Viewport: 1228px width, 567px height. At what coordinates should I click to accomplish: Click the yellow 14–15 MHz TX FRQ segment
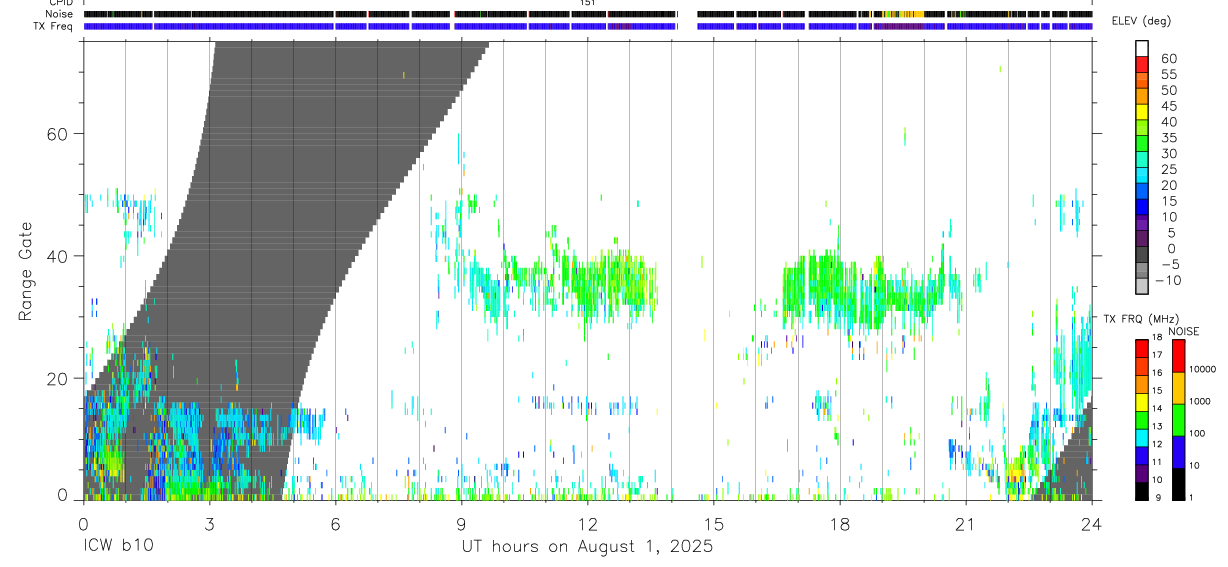[1142, 400]
